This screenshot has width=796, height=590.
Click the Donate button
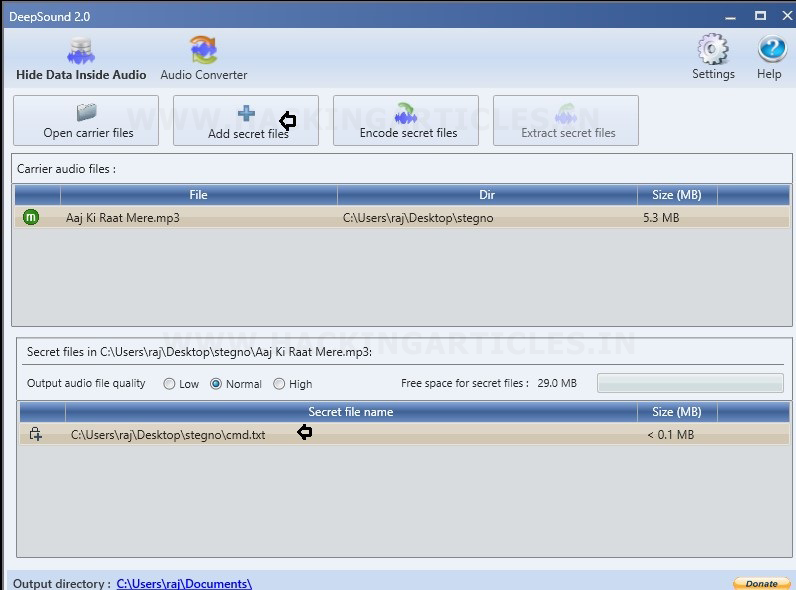point(761,584)
